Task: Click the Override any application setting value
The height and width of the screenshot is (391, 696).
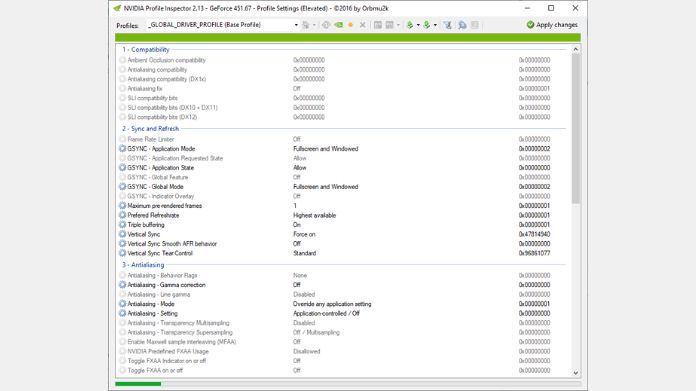Action: click(x=332, y=304)
